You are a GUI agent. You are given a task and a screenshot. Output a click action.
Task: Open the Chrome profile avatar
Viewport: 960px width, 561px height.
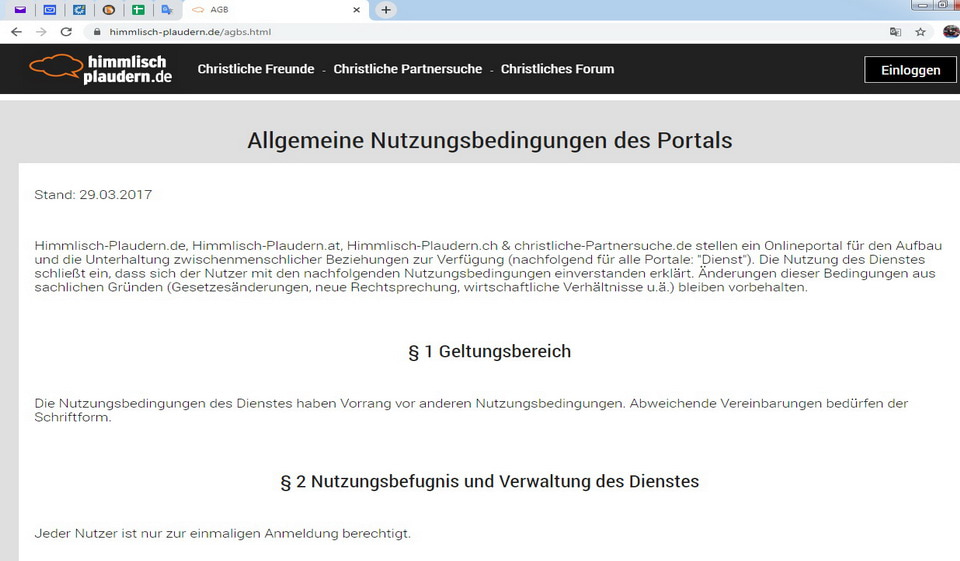tap(951, 32)
